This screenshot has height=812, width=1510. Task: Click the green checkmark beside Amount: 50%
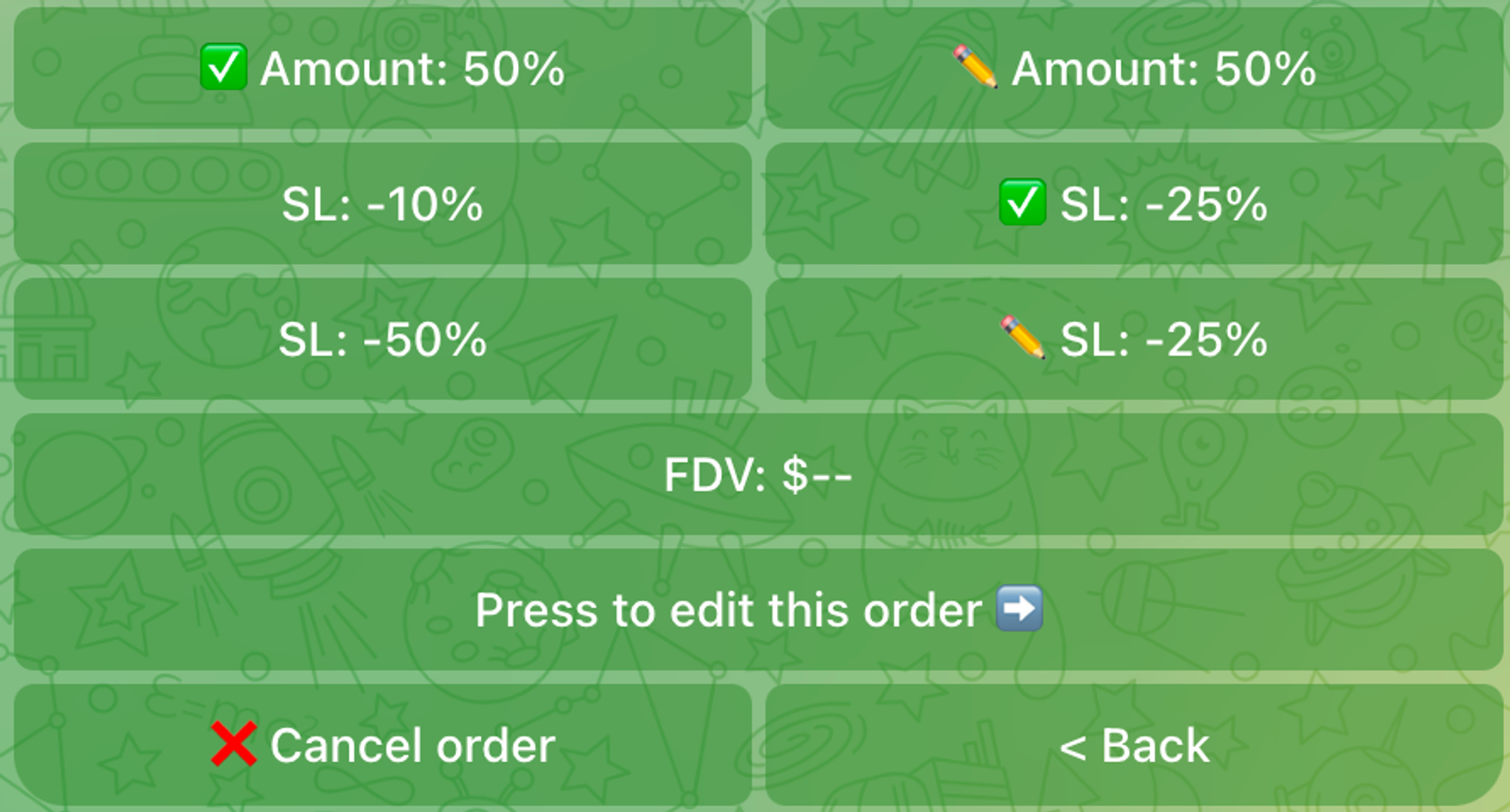(x=223, y=67)
